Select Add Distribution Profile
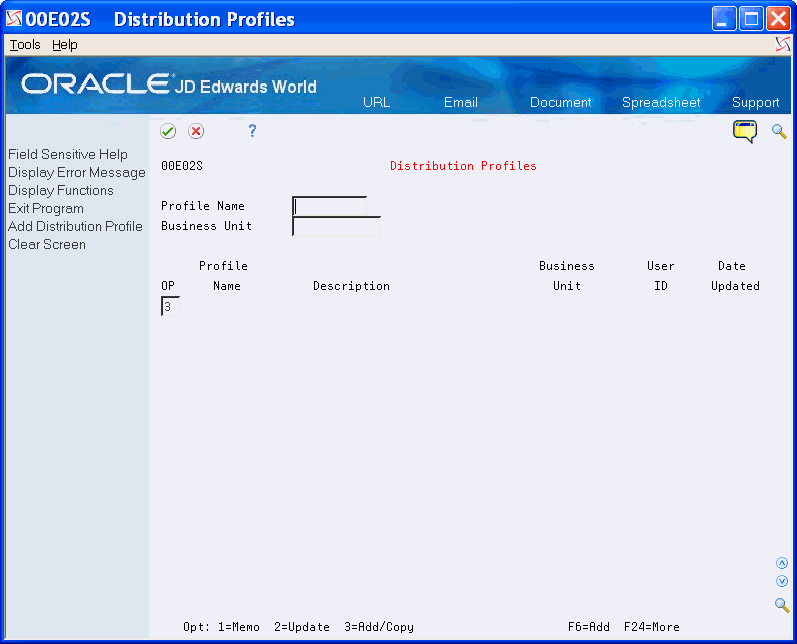This screenshot has width=797, height=644. point(75,226)
